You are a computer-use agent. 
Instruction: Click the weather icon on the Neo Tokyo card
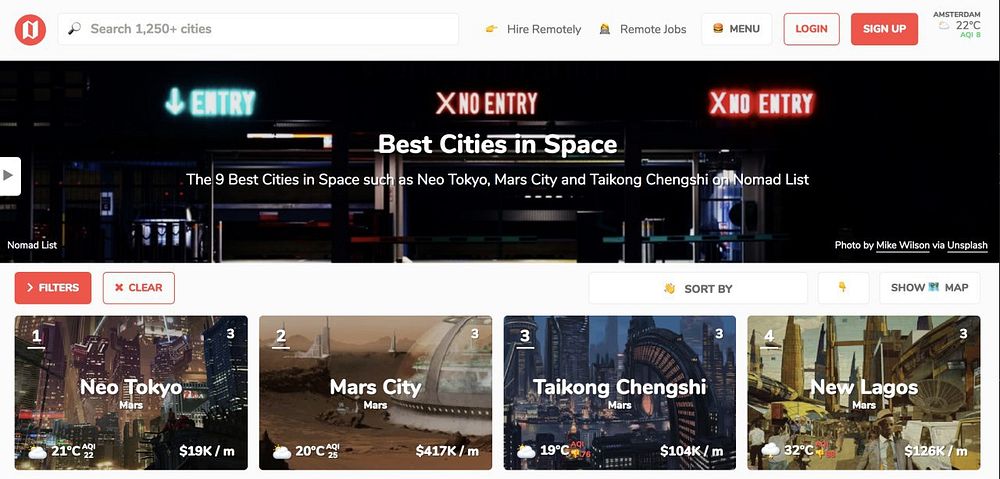(38, 452)
